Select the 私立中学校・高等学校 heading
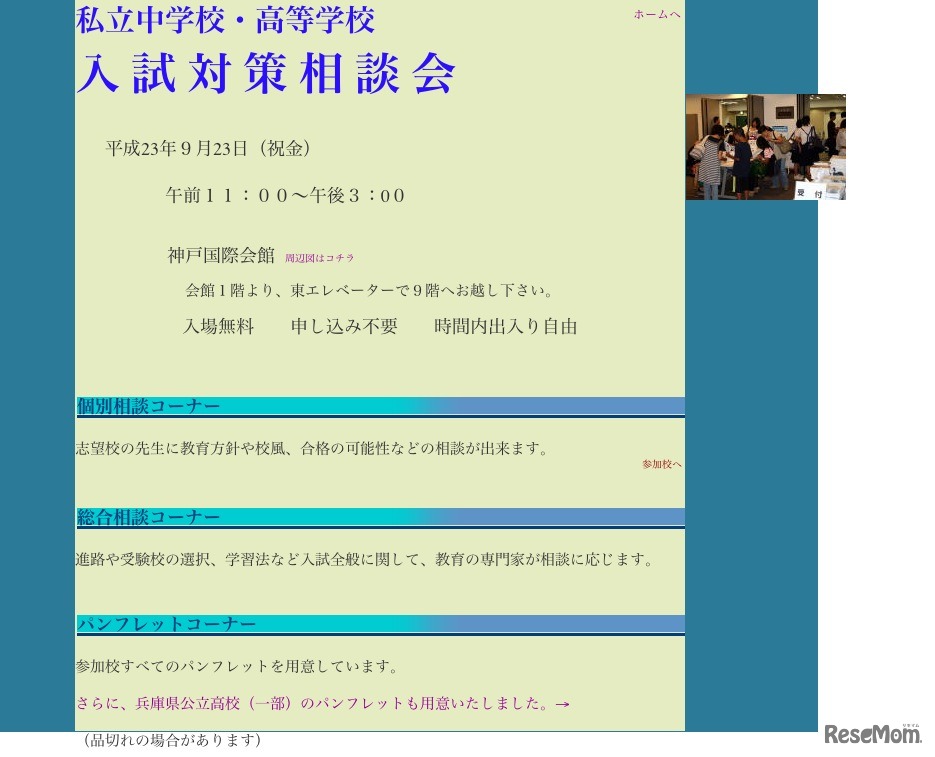Image resolution: width=935 pixels, height=757 pixels. (x=226, y=20)
